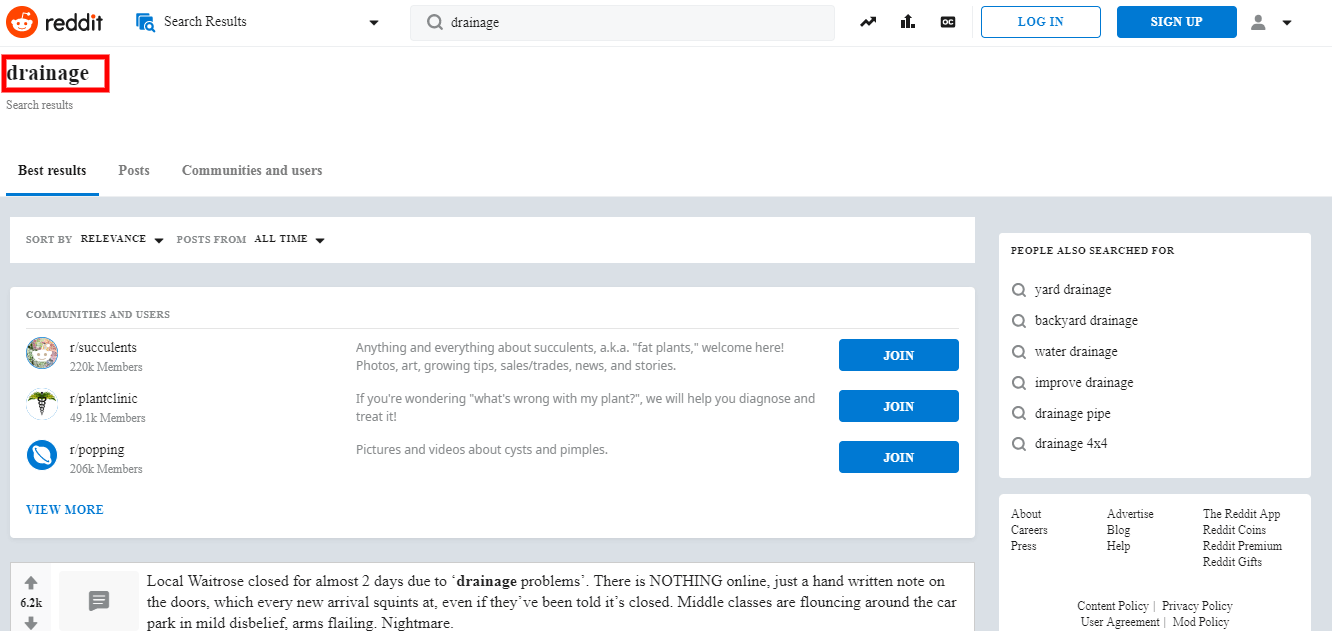
Task: Open the All bar-chart icon
Action: 908,22
